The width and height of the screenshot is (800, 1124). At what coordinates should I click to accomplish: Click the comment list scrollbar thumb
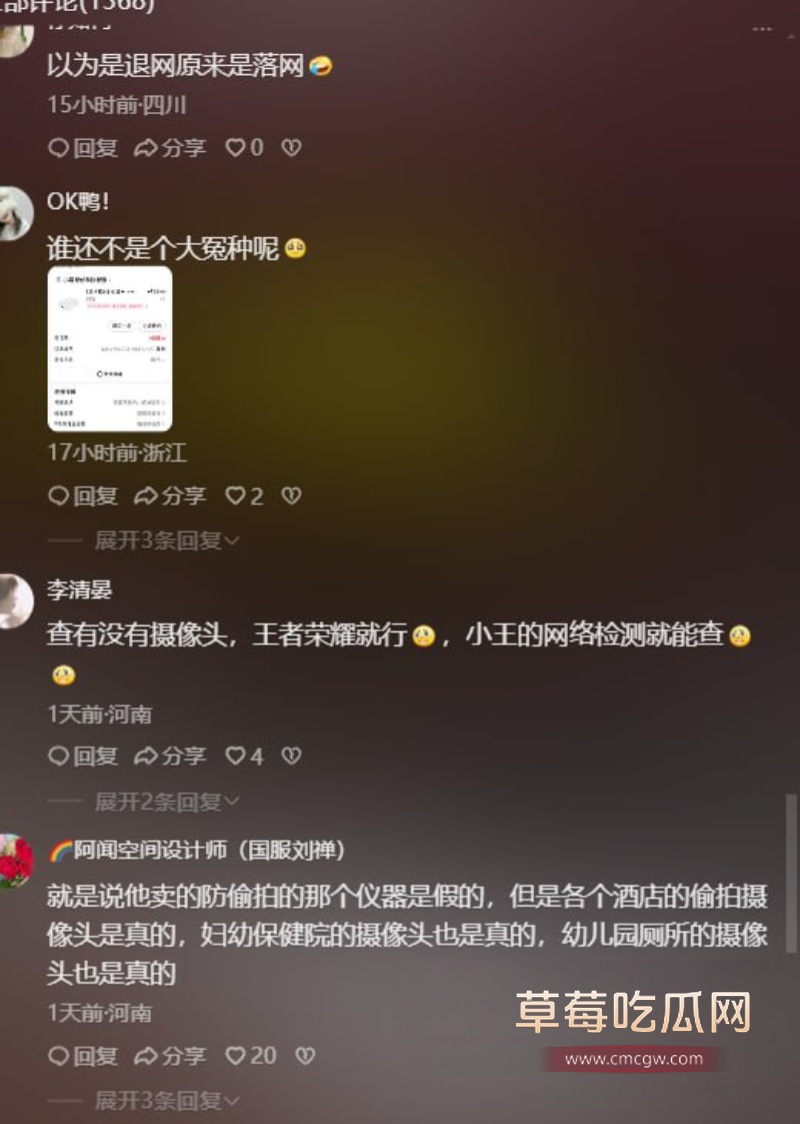pyautogui.click(x=791, y=873)
